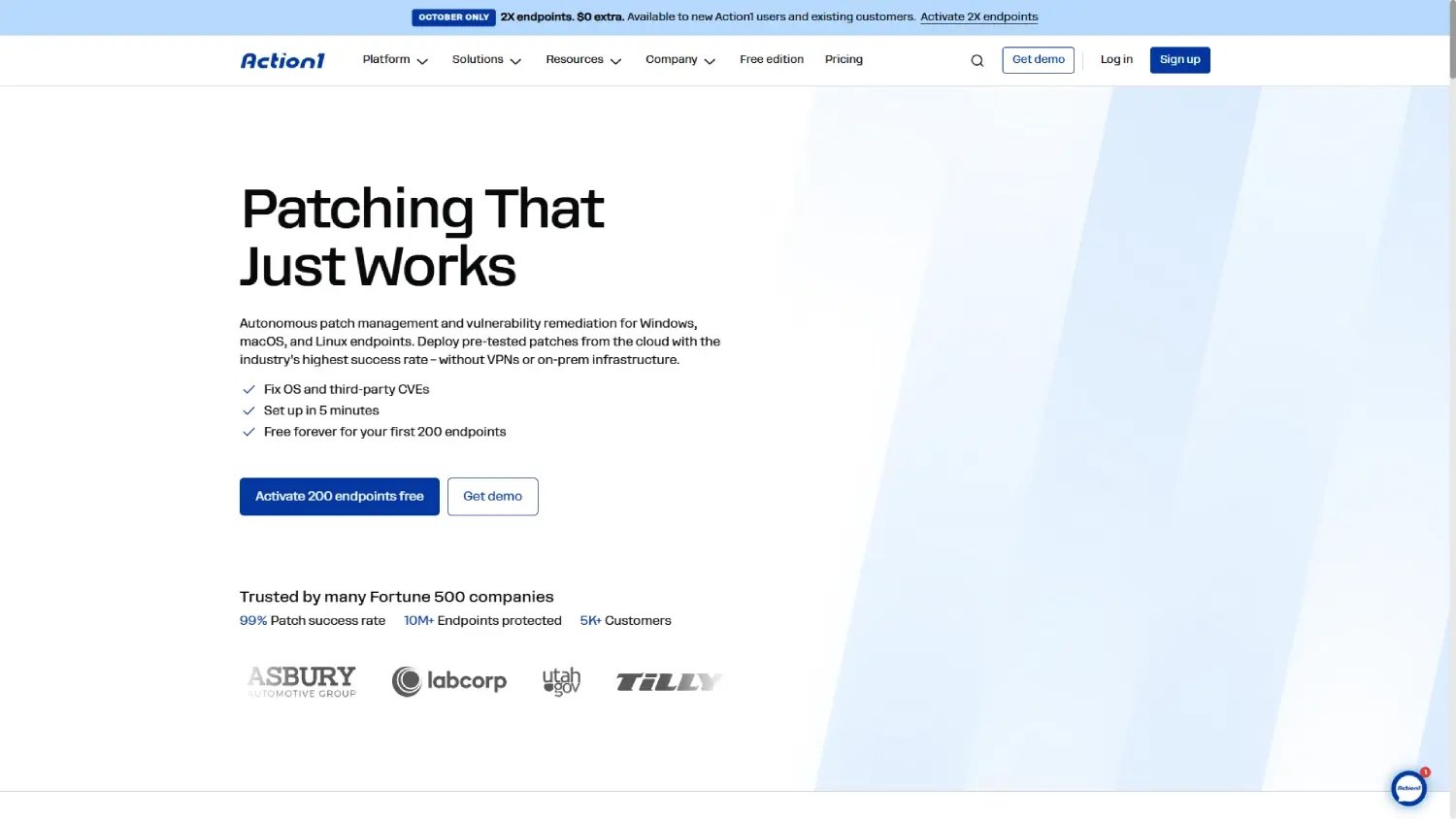The width and height of the screenshot is (1456, 819).
Task: Click the Tilly logo
Action: click(x=669, y=682)
